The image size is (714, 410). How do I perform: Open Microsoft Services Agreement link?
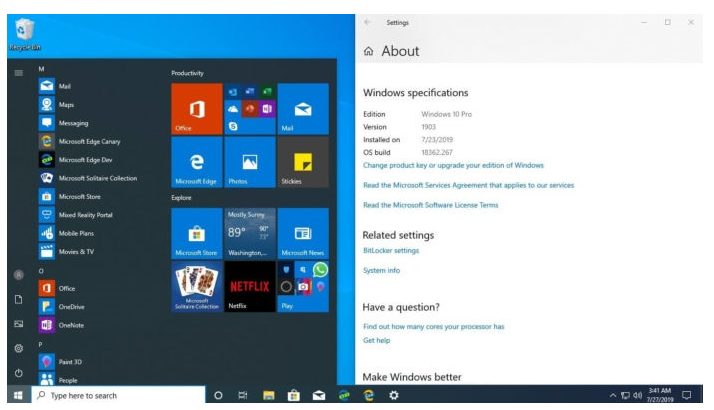click(468, 185)
